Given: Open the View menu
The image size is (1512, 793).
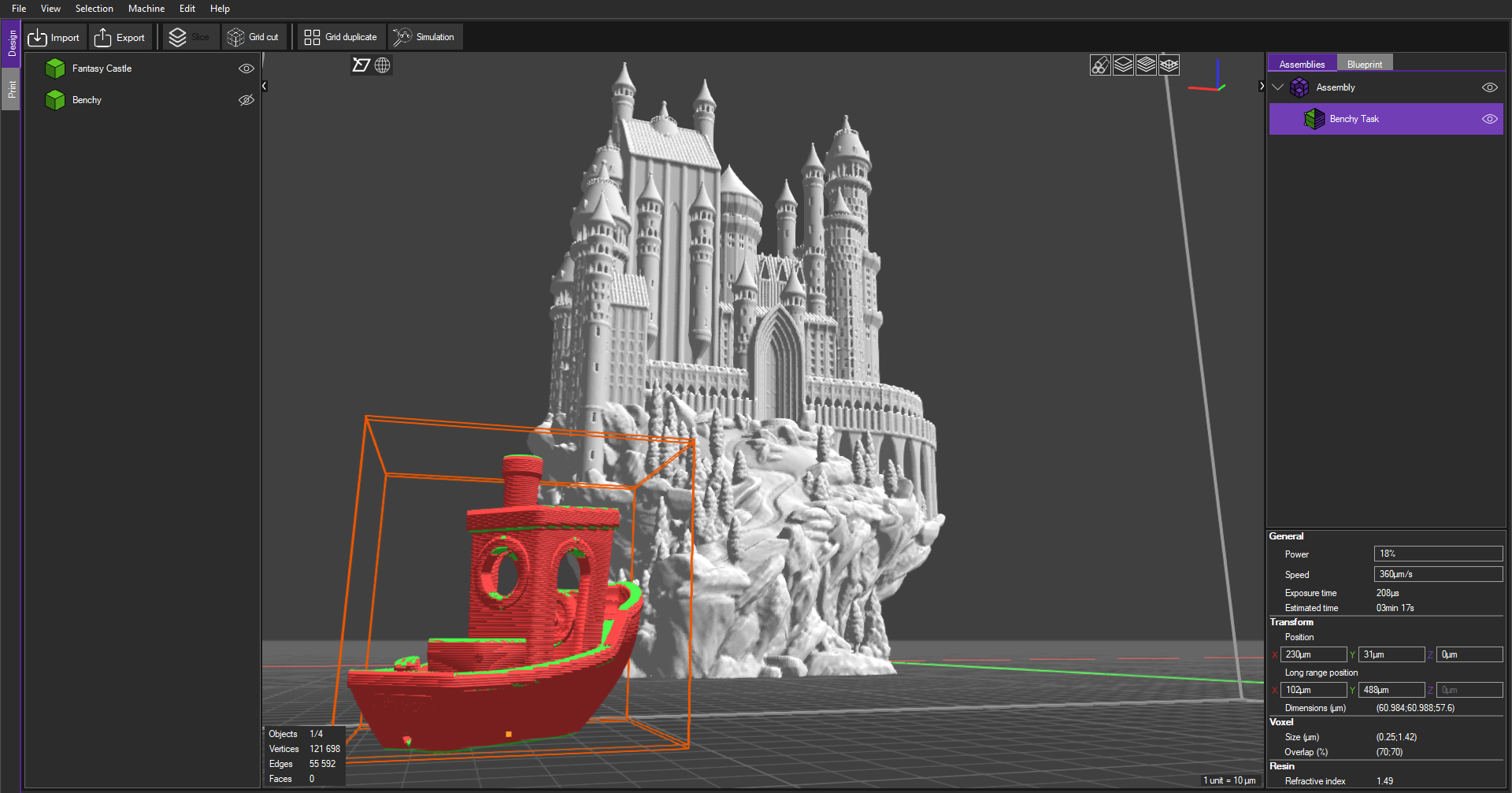Looking at the screenshot, I should 50,9.
